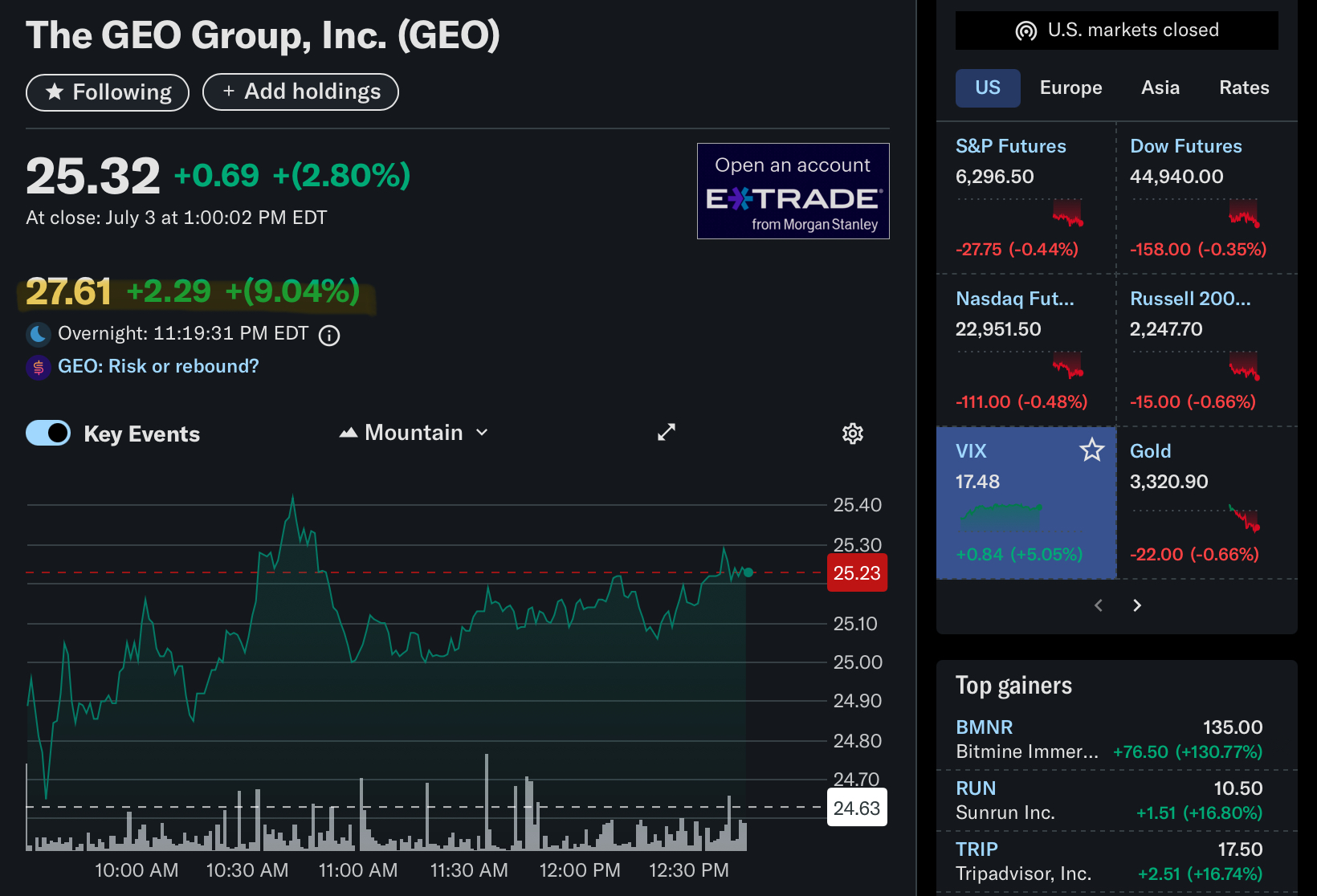This screenshot has width=1317, height=896.
Task: Click the Bitmine Immer... company name
Action: pyautogui.click(x=1027, y=751)
